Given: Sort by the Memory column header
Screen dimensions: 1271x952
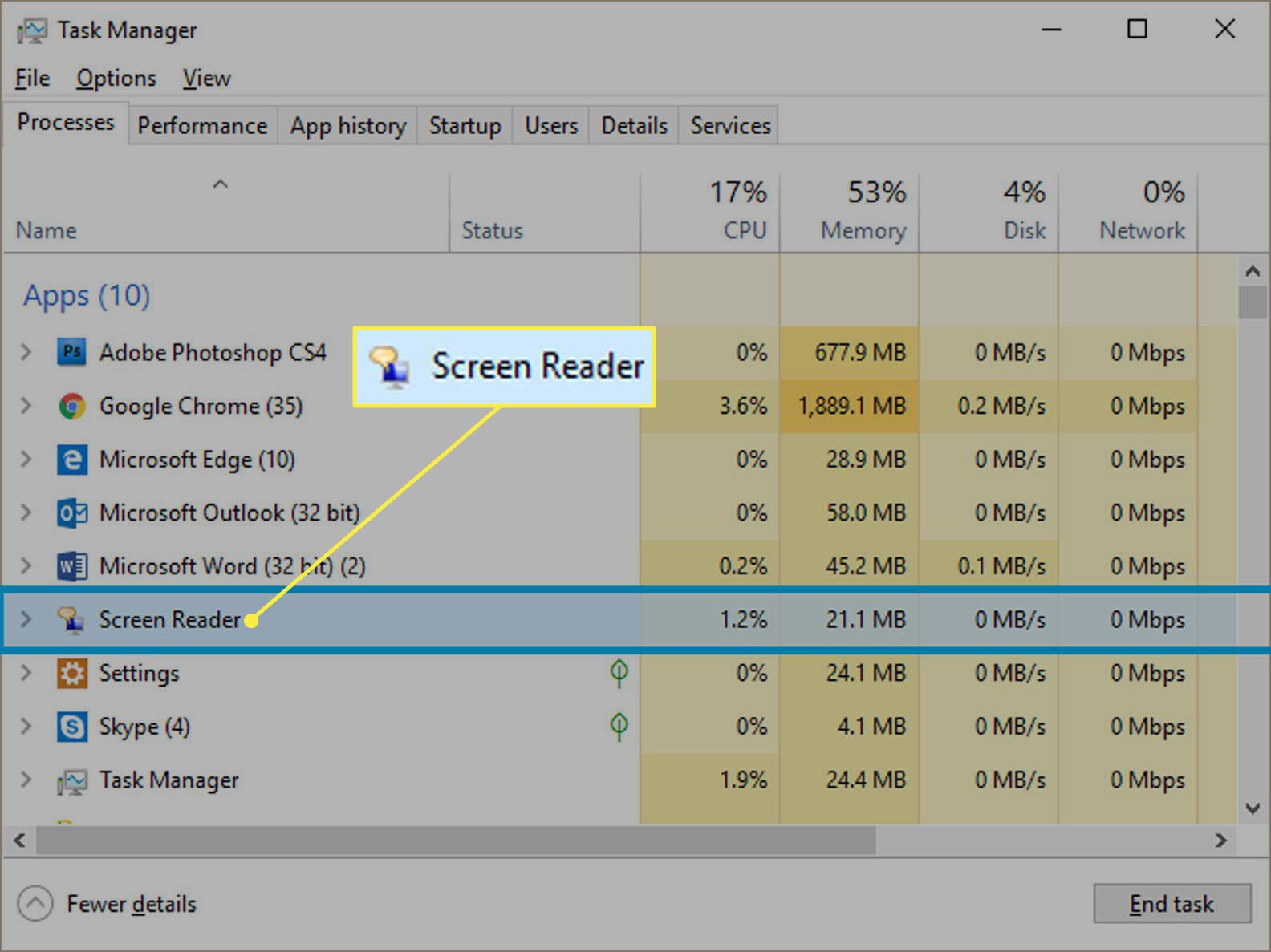Looking at the screenshot, I should pos(850,213).
